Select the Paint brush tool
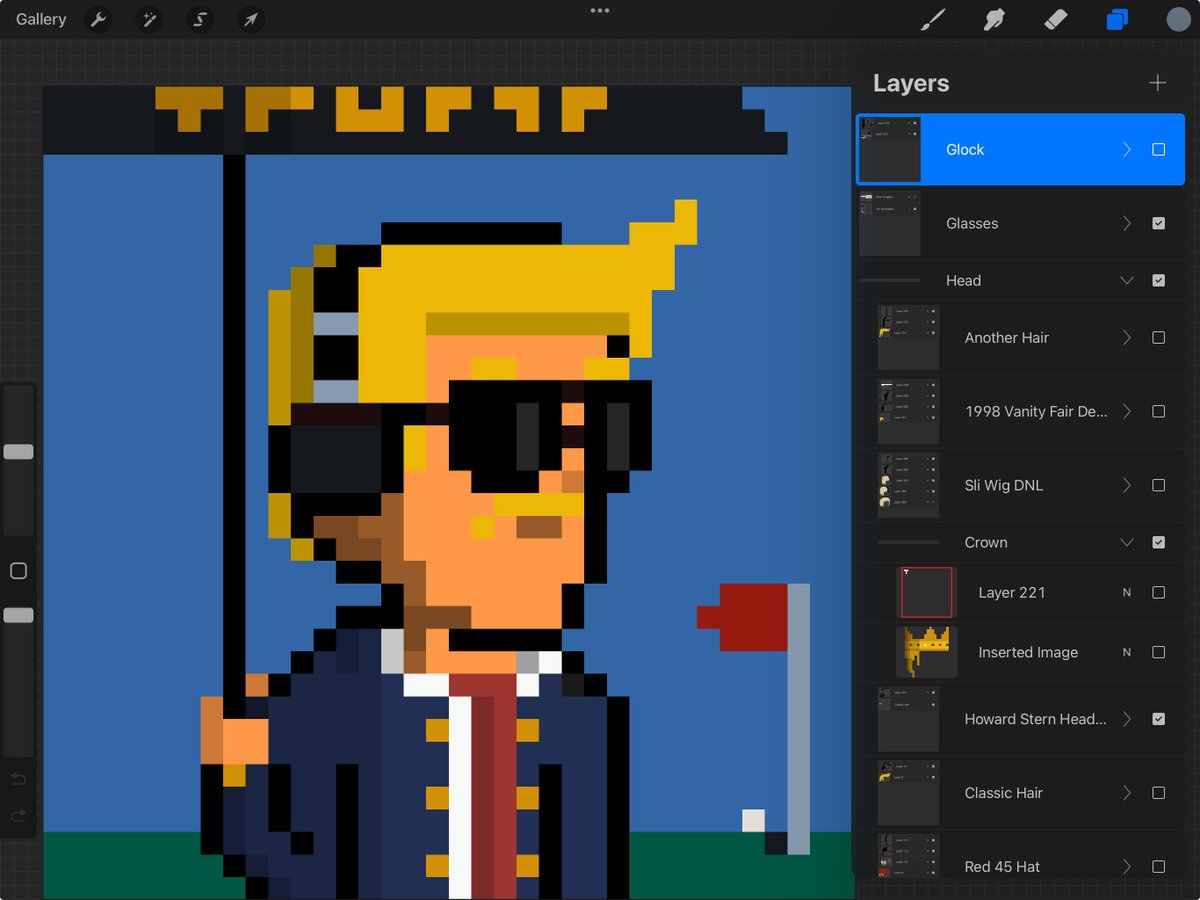The width and height of the screenshot is (1200, 900). pyautogui.click(x=932, y=19)
